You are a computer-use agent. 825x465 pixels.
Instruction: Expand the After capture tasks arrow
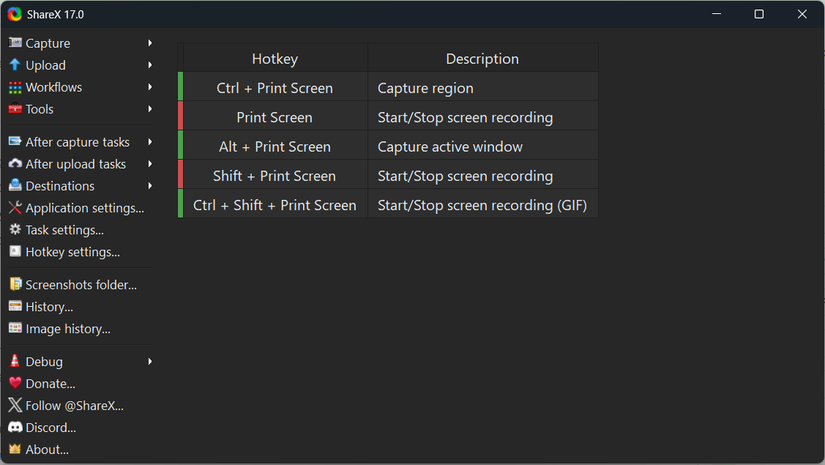[150, 142]
